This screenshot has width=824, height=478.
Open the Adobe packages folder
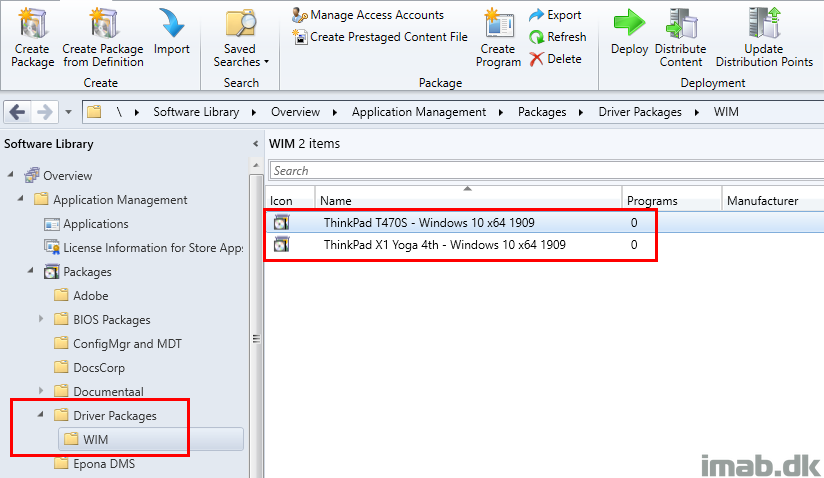click(x=90, y=296)
